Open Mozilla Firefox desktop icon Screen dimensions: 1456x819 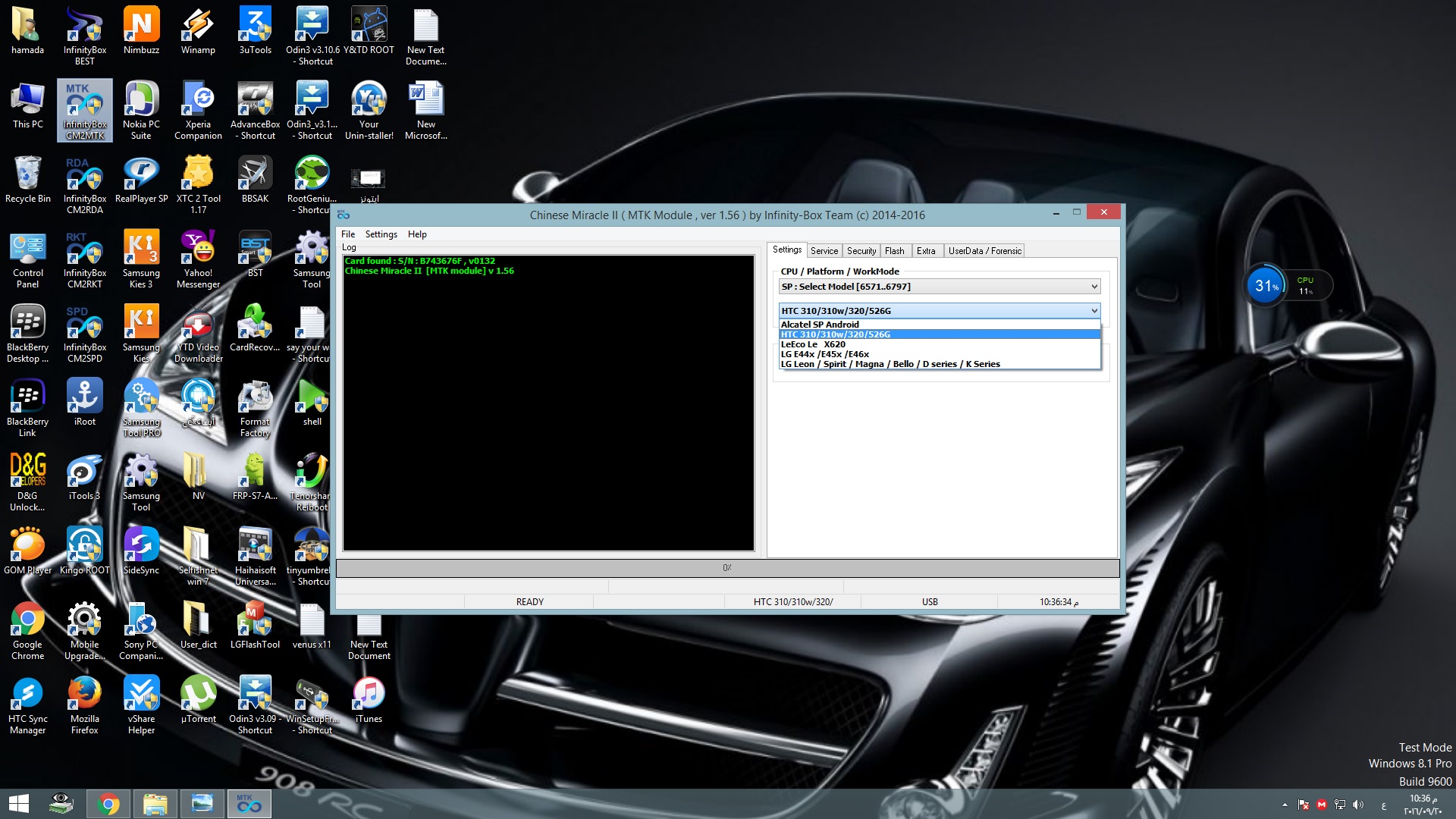click(x=85, y=705)
